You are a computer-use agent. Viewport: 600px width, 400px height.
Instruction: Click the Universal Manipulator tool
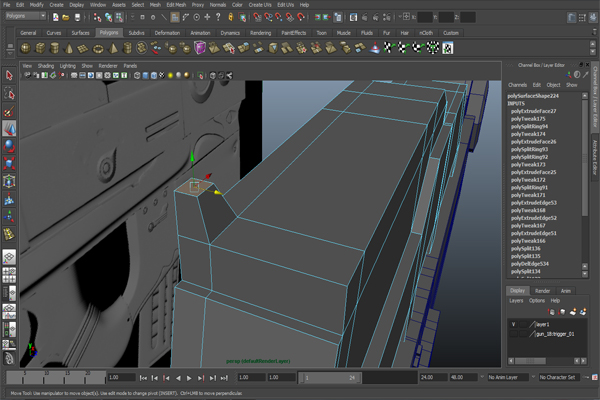[x=9, y=181]
